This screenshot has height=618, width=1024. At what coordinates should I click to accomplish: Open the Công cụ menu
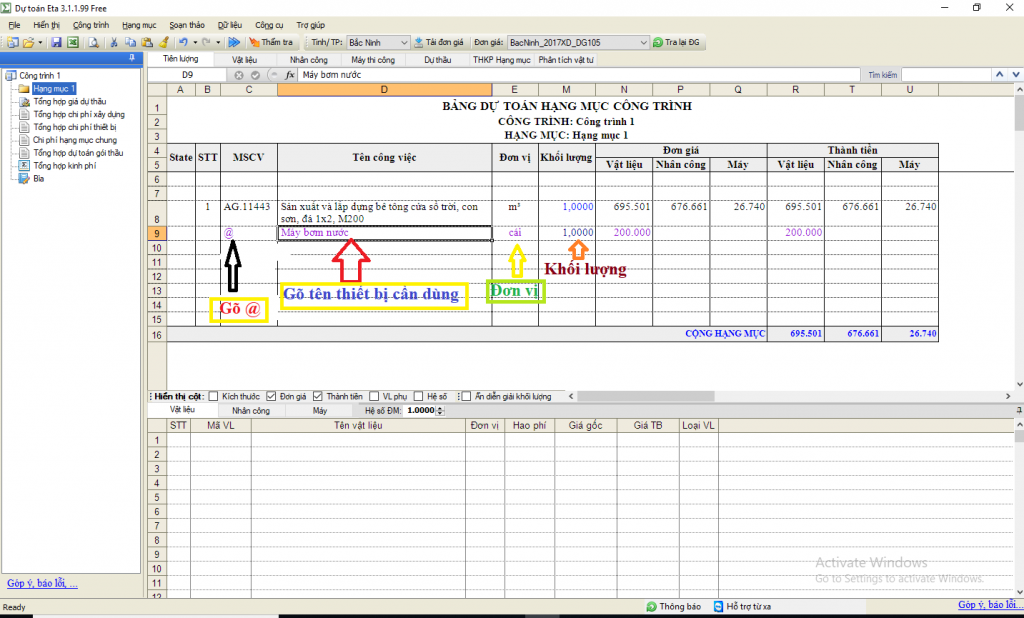point(269,24)
